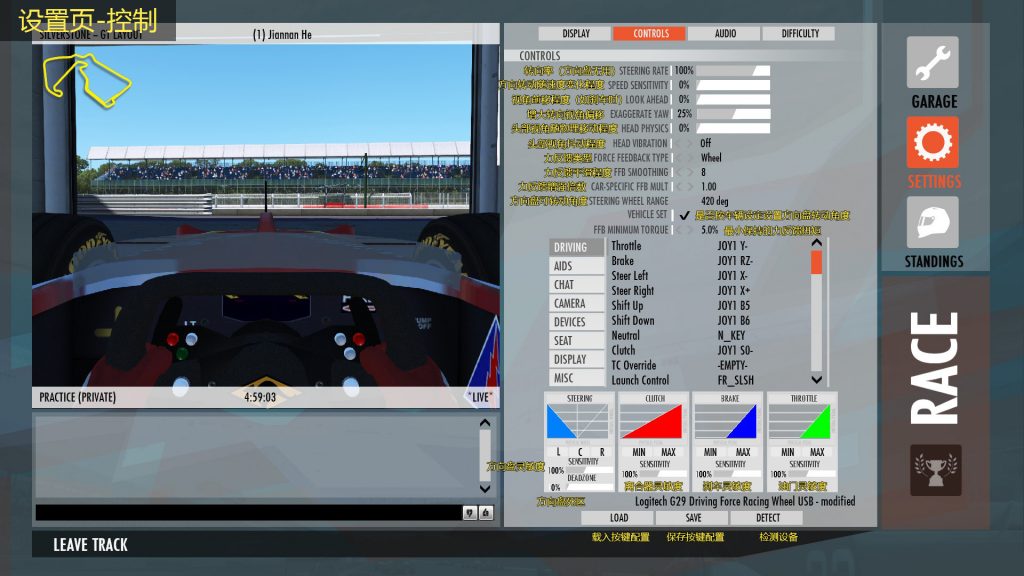The width and height of the screenshot is (1024, 576).
Task: Click LEAVE TRACK
Action: click(90, 545)
